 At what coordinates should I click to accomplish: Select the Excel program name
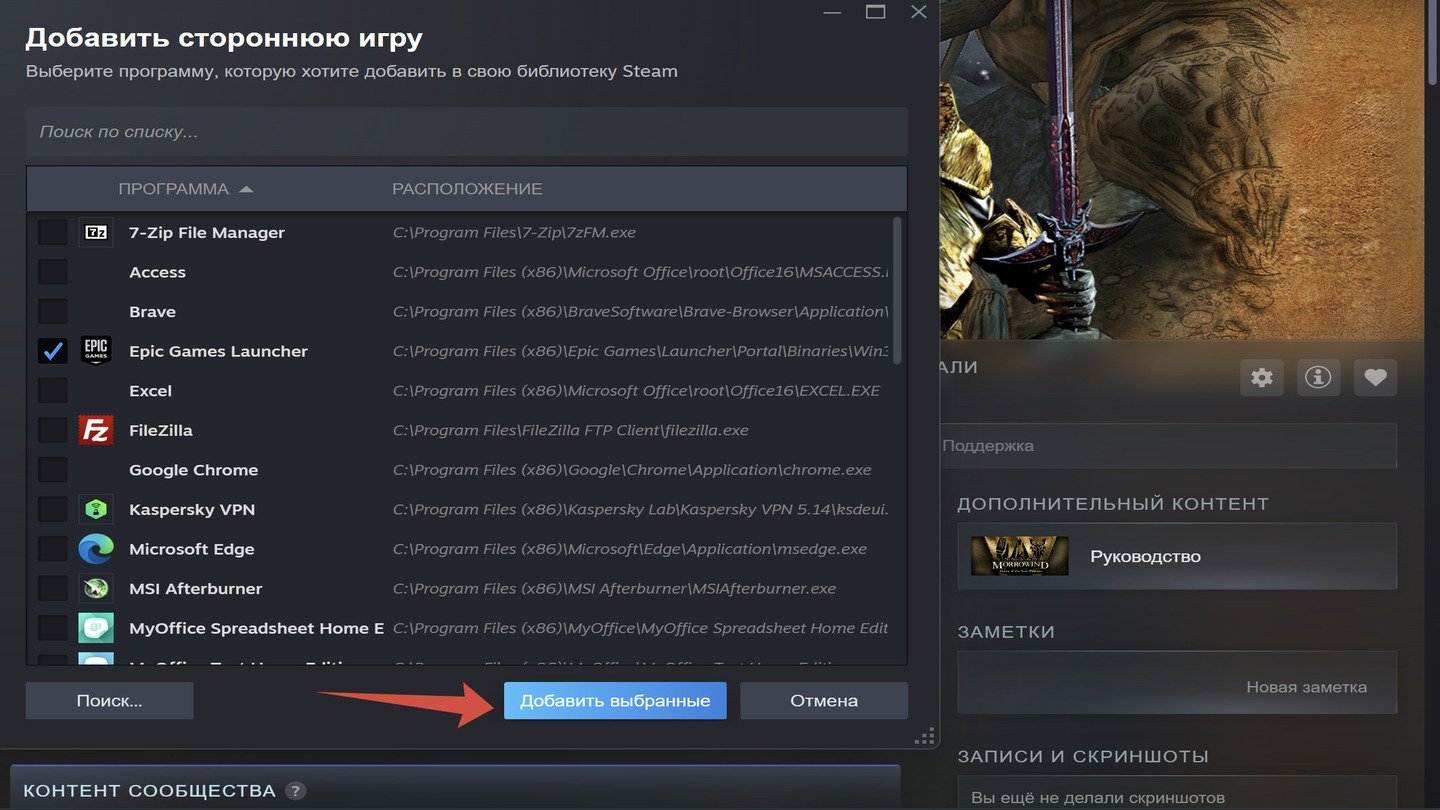click(x=150, y=391)
